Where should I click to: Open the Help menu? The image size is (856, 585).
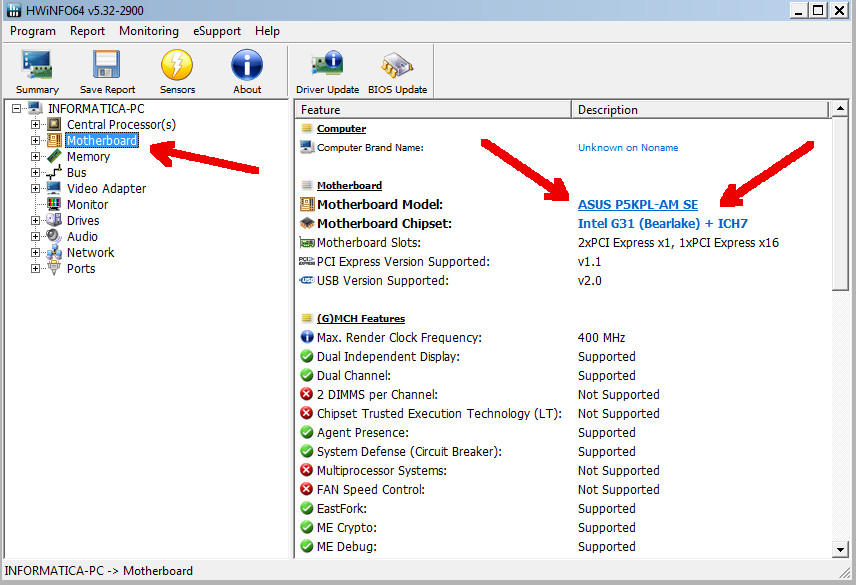click(x=268, y=31)
